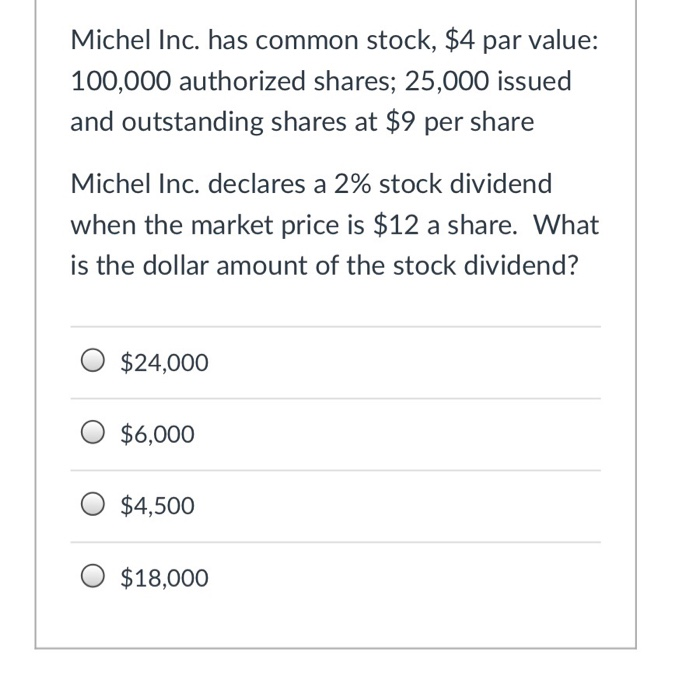This screenshot has width=700, height=687.
Task: Click the "$12" market price value
Action: [x=396, y=225]
